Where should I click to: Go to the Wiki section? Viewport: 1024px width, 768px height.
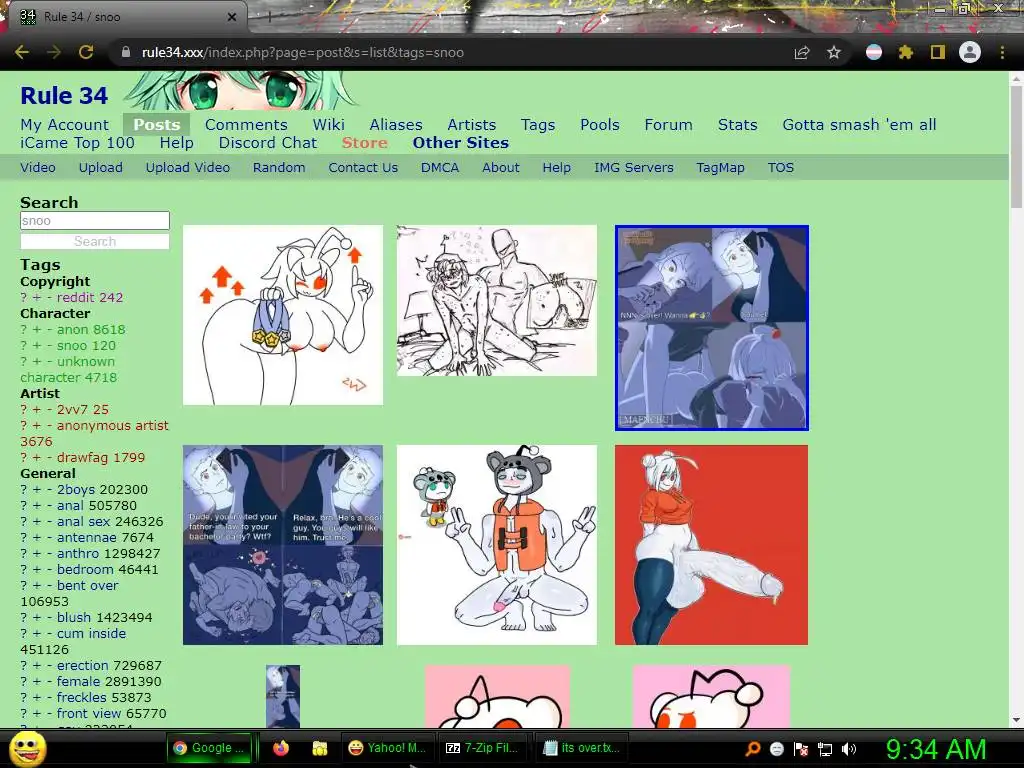(x=328, y=124)
